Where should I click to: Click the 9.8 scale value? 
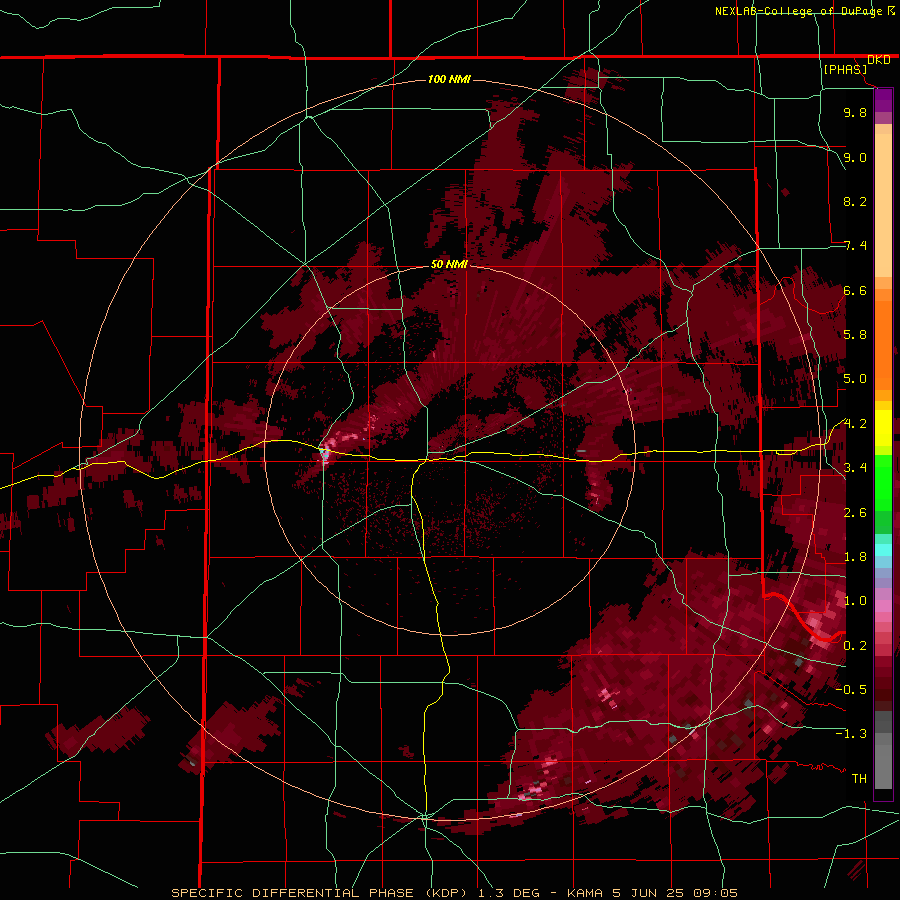pyautogui.click(x=855, y=112)
